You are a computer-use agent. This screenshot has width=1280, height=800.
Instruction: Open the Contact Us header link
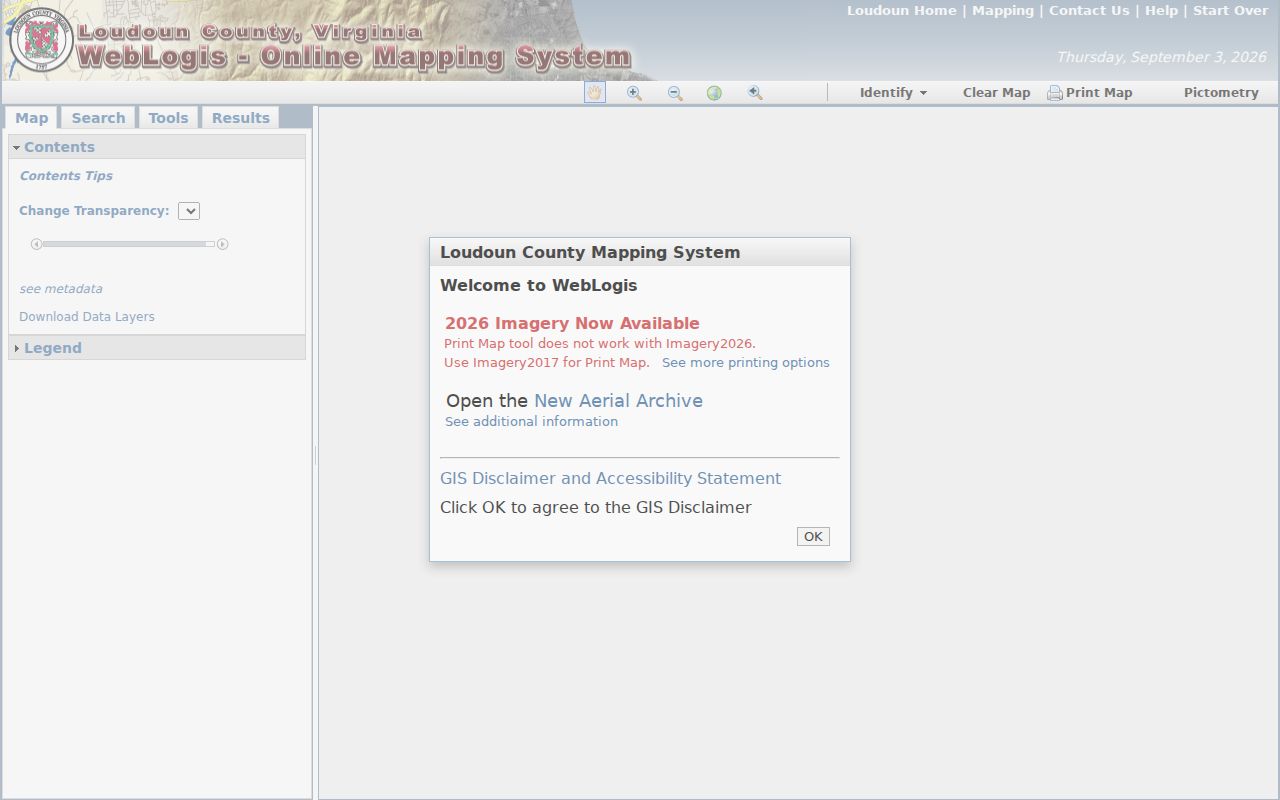(1089, 11)
